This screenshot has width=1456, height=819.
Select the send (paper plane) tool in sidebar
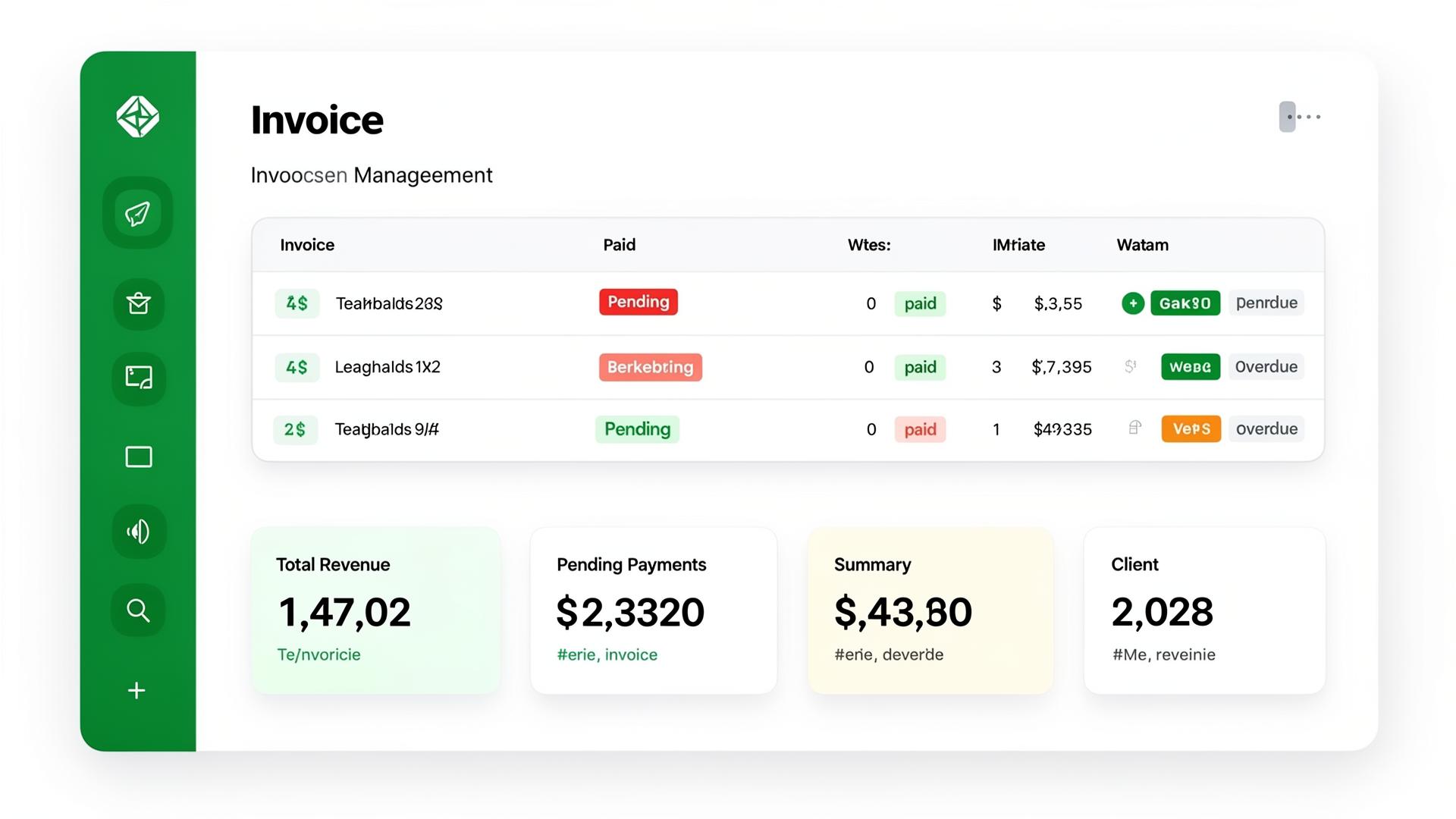point(138,213)
